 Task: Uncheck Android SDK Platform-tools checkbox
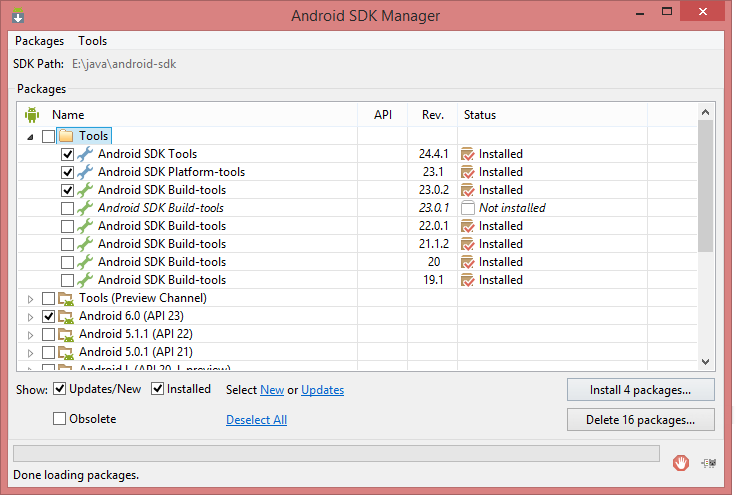(x=68, y=172)
